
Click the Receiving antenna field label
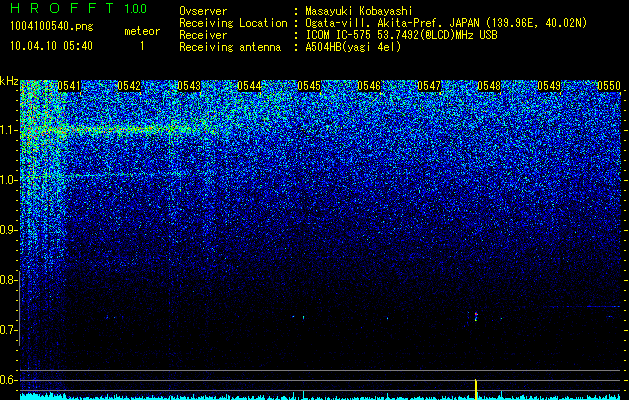point(230,47)
